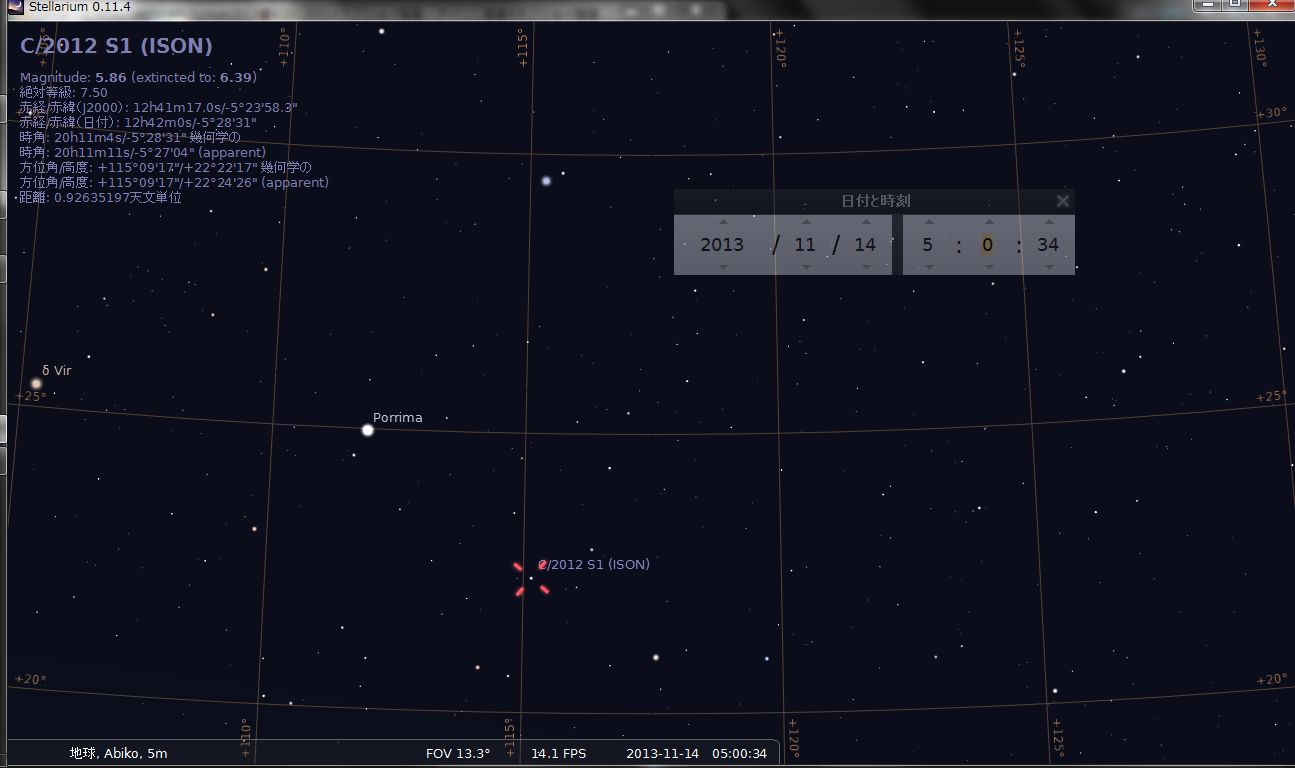Viewport: 1295px width, 768px height.
Task: Click the 14.1 FPS readout
Action: click(558, 753)
